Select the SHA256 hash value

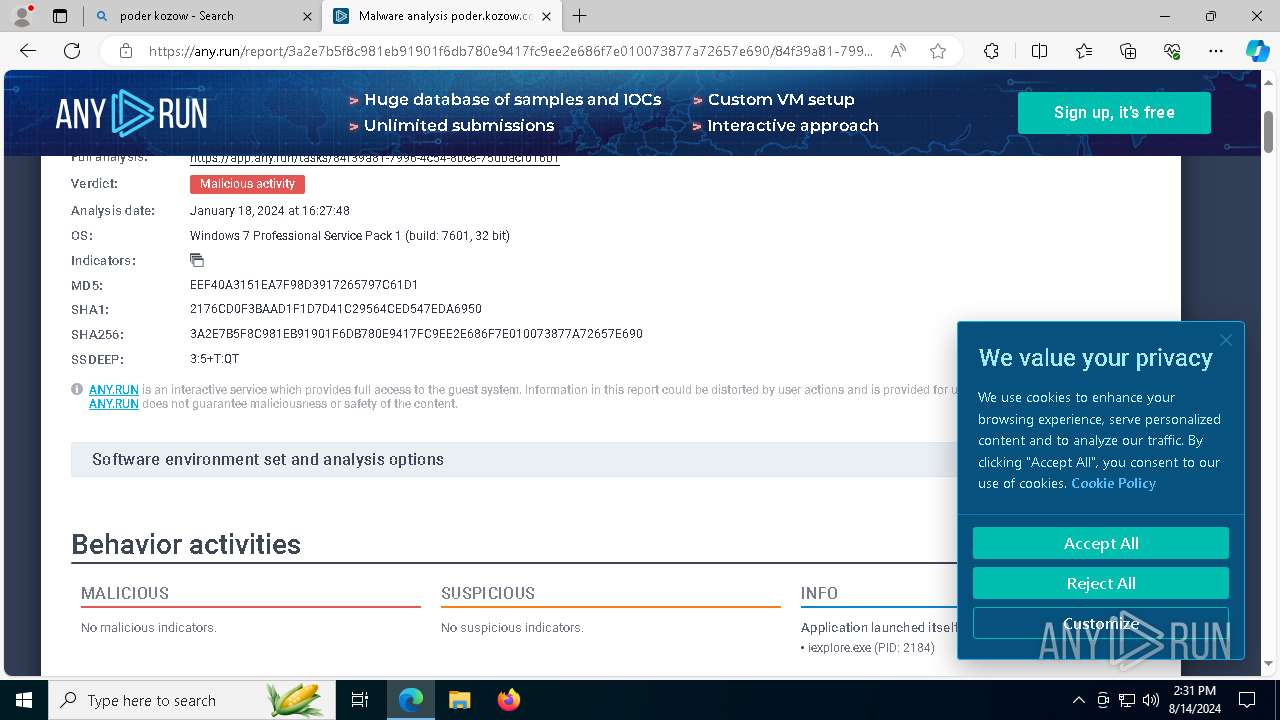(416, 334)
